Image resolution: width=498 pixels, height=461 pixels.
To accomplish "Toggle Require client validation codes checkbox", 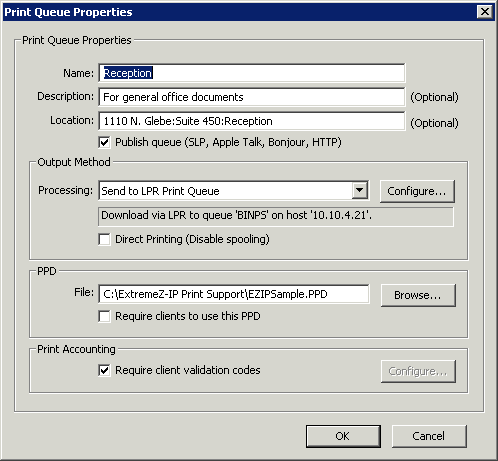I will 104,370.
